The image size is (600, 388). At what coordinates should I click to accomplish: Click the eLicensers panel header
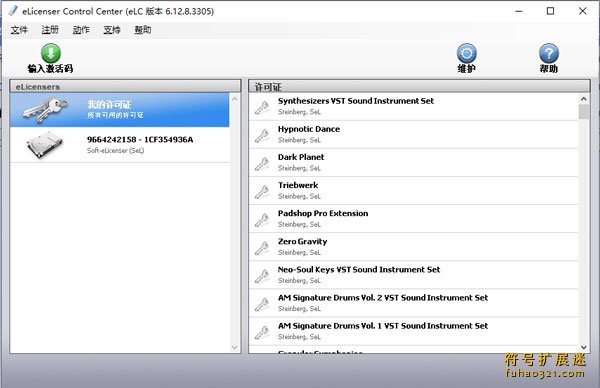pyautogui.click(x=126, y=86)
